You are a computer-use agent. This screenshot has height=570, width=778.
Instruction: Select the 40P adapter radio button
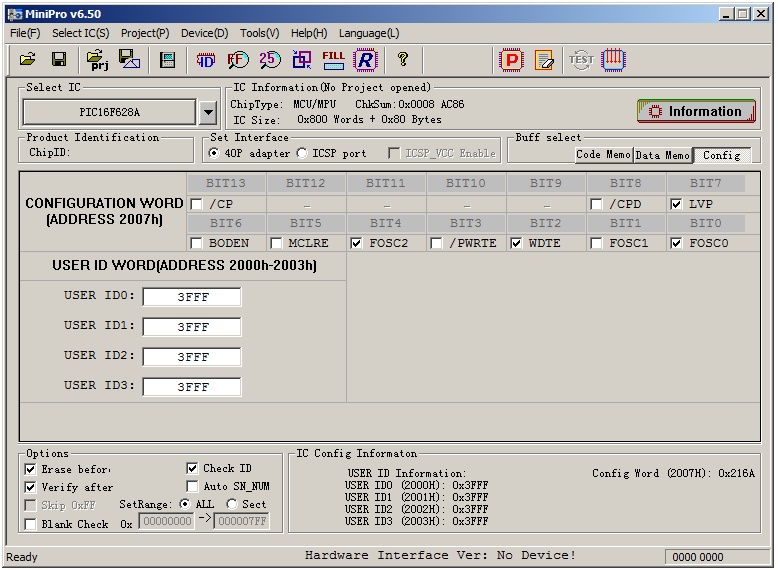pyautogui.click(x=214, y=153)
